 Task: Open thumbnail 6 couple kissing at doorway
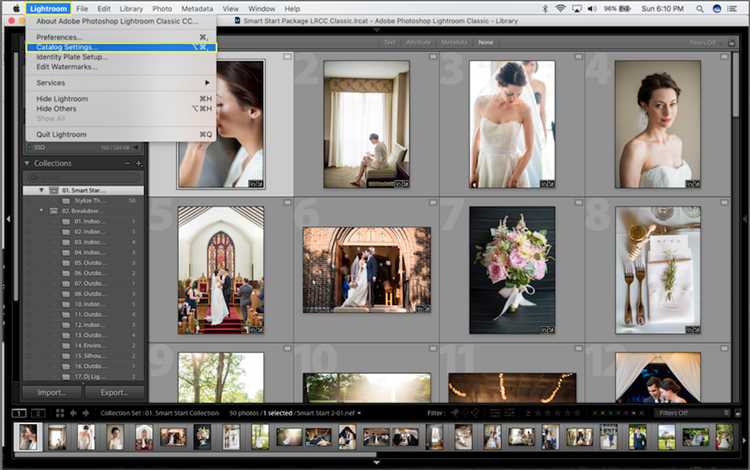pyautogui.click(x=367, y=270)
